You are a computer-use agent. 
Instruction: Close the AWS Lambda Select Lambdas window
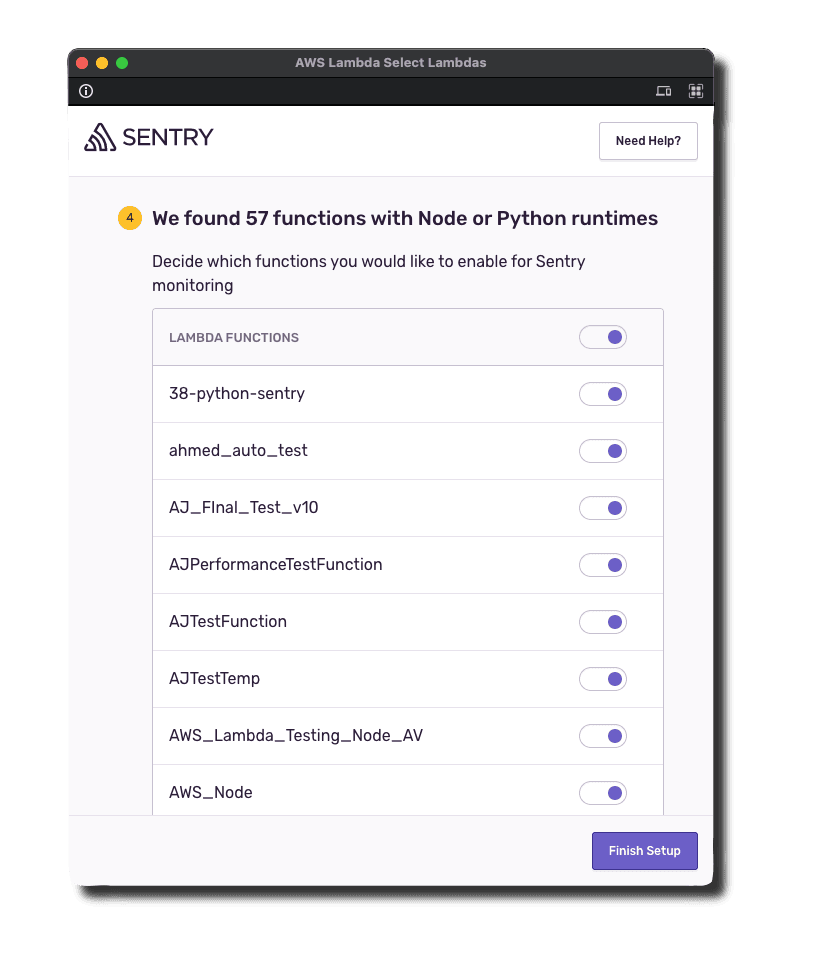82,63
